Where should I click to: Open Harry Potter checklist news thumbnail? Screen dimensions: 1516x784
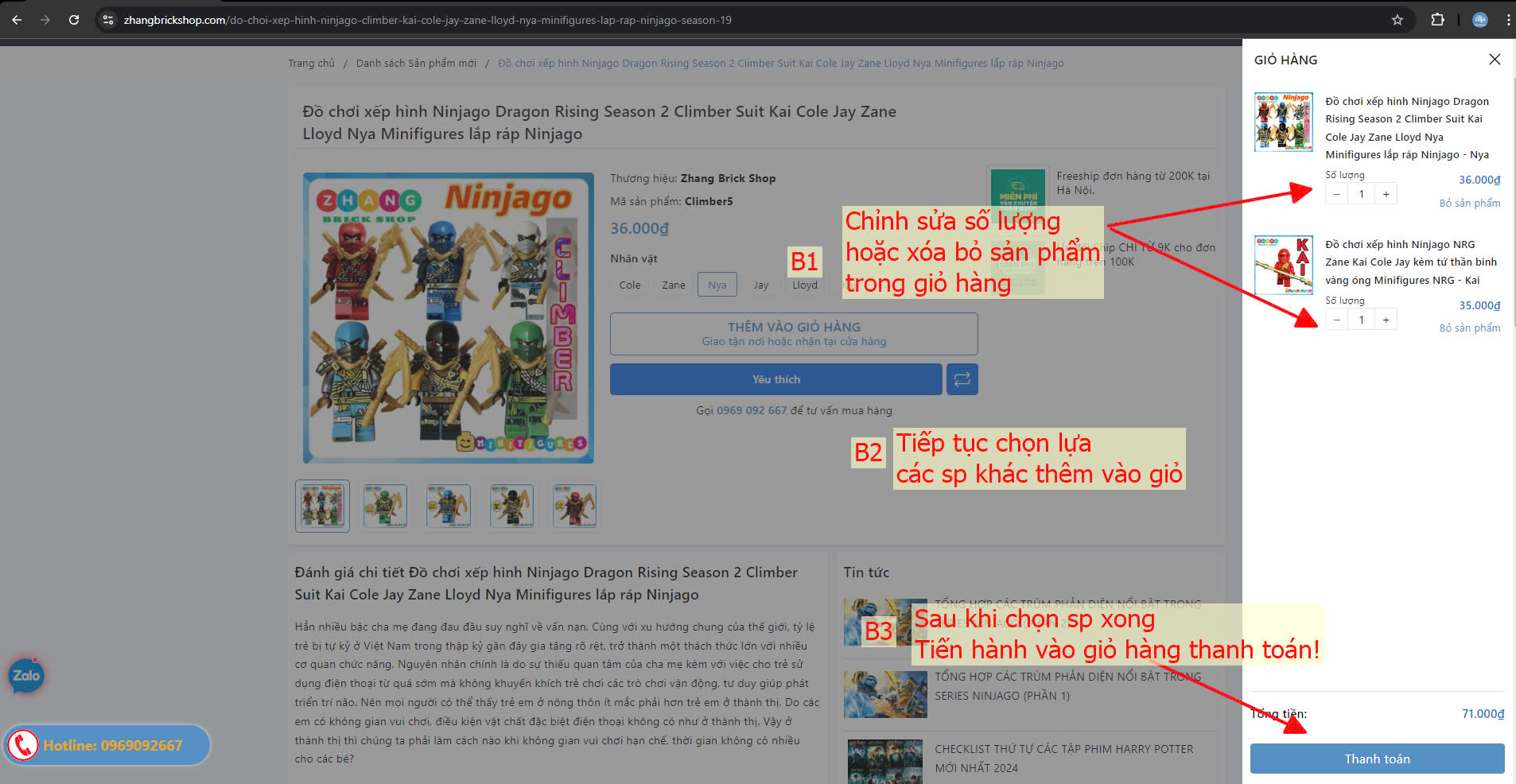[885, 762]
